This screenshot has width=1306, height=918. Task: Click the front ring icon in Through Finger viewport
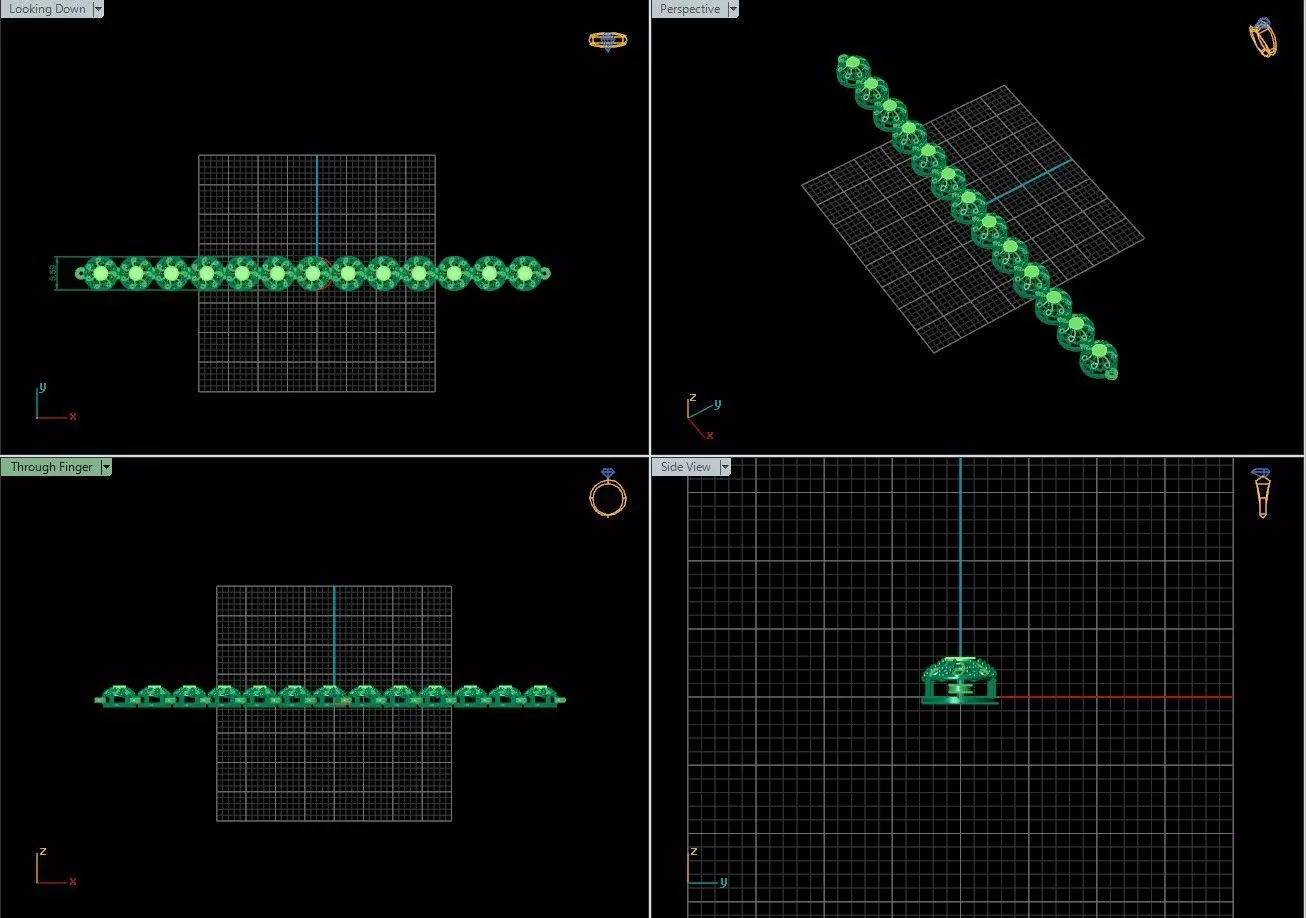pyautogui.click(x=608, y=493)
